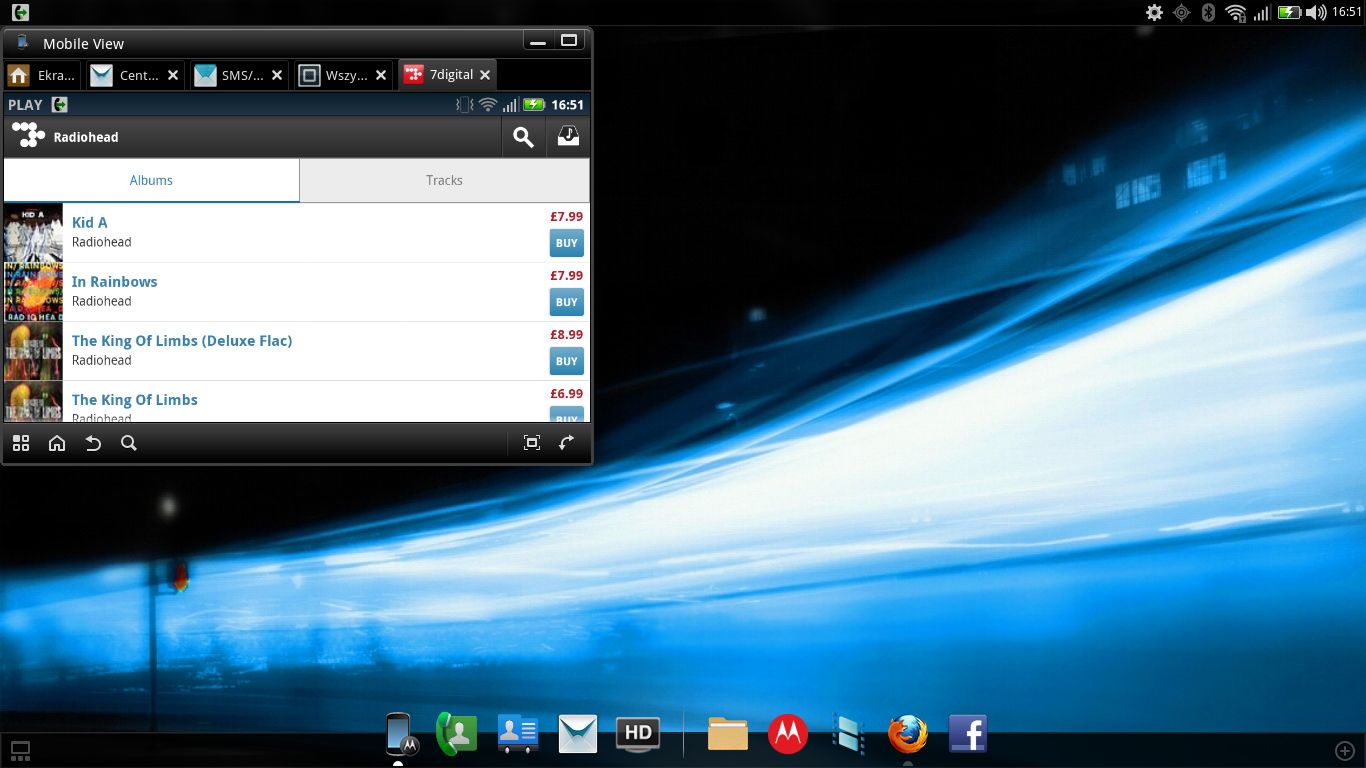Launch the video film strip dock icon
This screenshot has height=768, width=1366.
848,734
